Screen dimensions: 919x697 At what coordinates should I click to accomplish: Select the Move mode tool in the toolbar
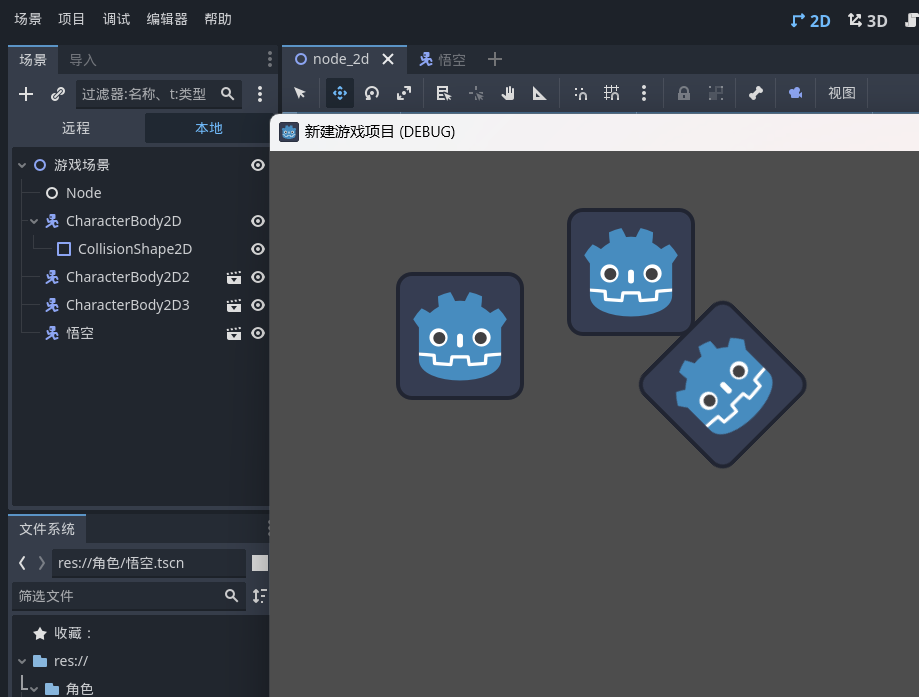[339, 93]
